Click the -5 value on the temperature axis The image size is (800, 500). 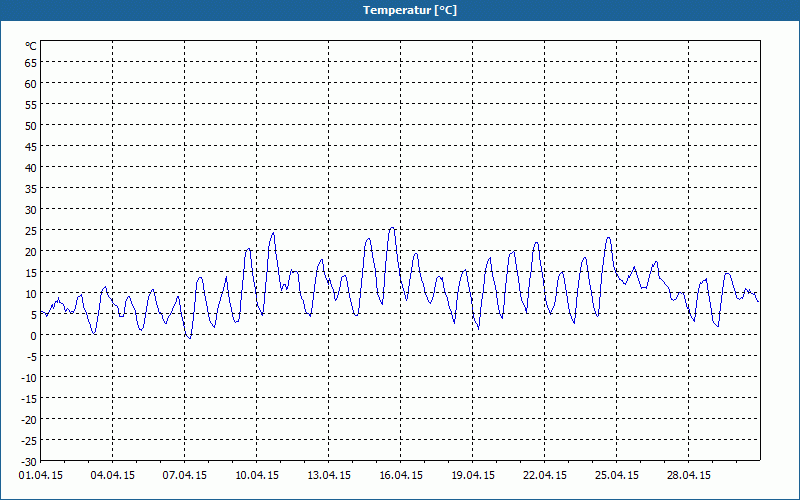pyautogui.click(x=30, y=357)
